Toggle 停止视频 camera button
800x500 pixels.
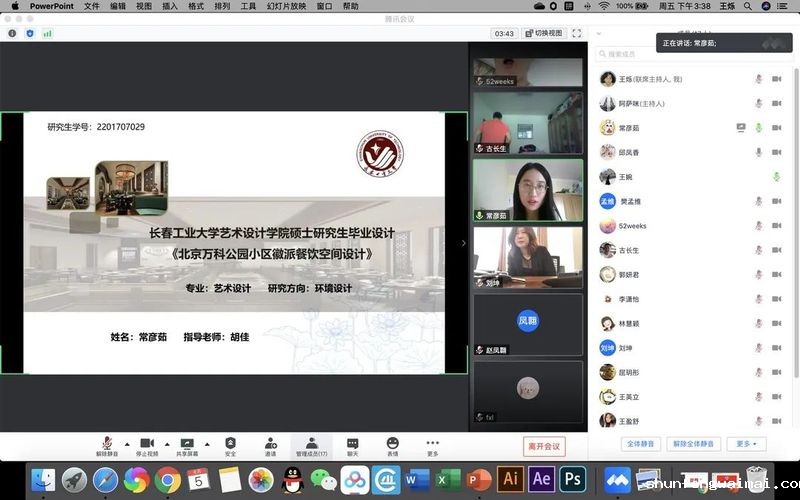[146, 443]
